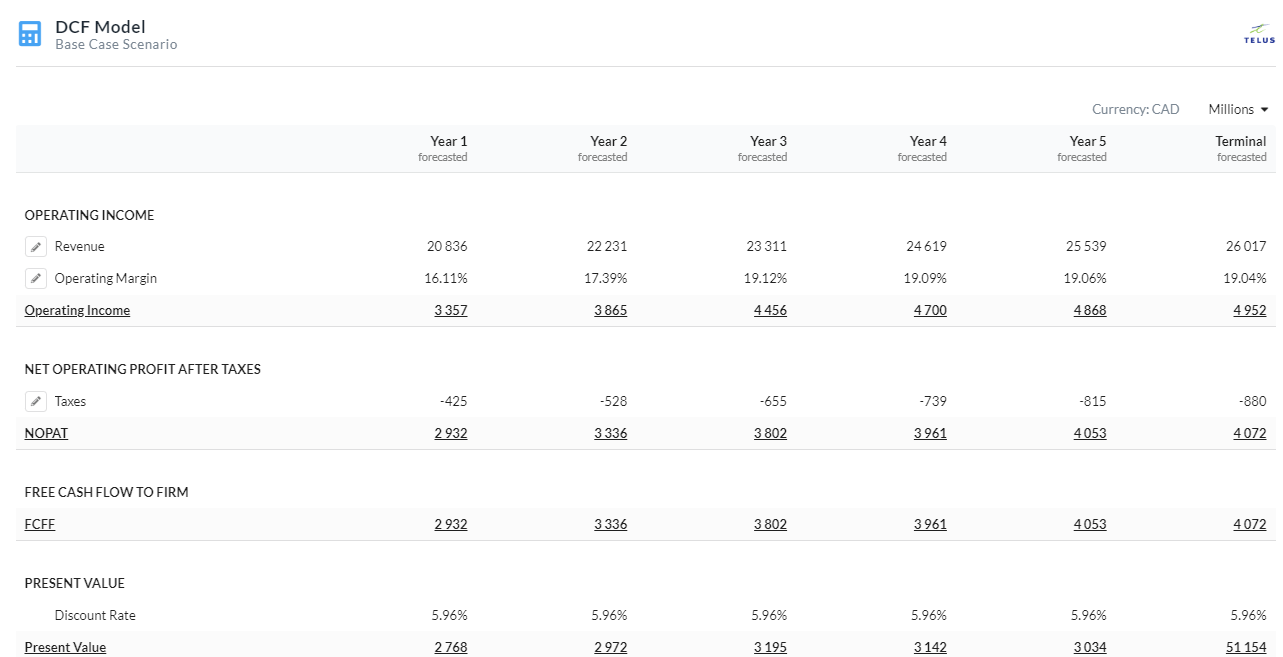Click the TELUS company logo
Viewport: 1283px width, 657px height.
point(1259,34)
